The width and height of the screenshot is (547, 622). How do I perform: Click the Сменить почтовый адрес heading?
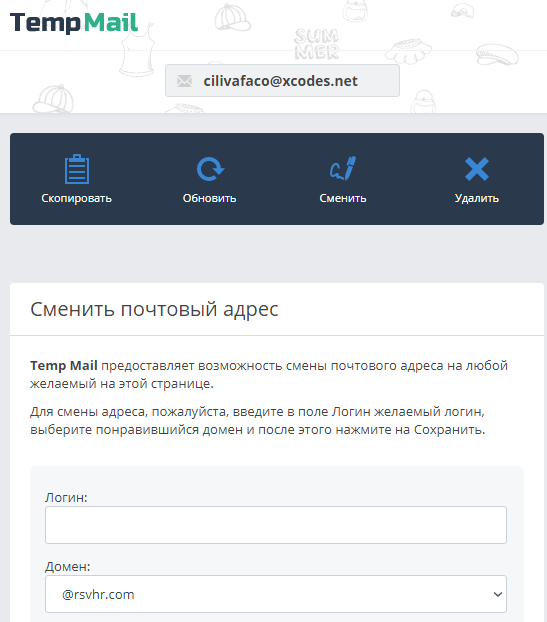point(154,309)
